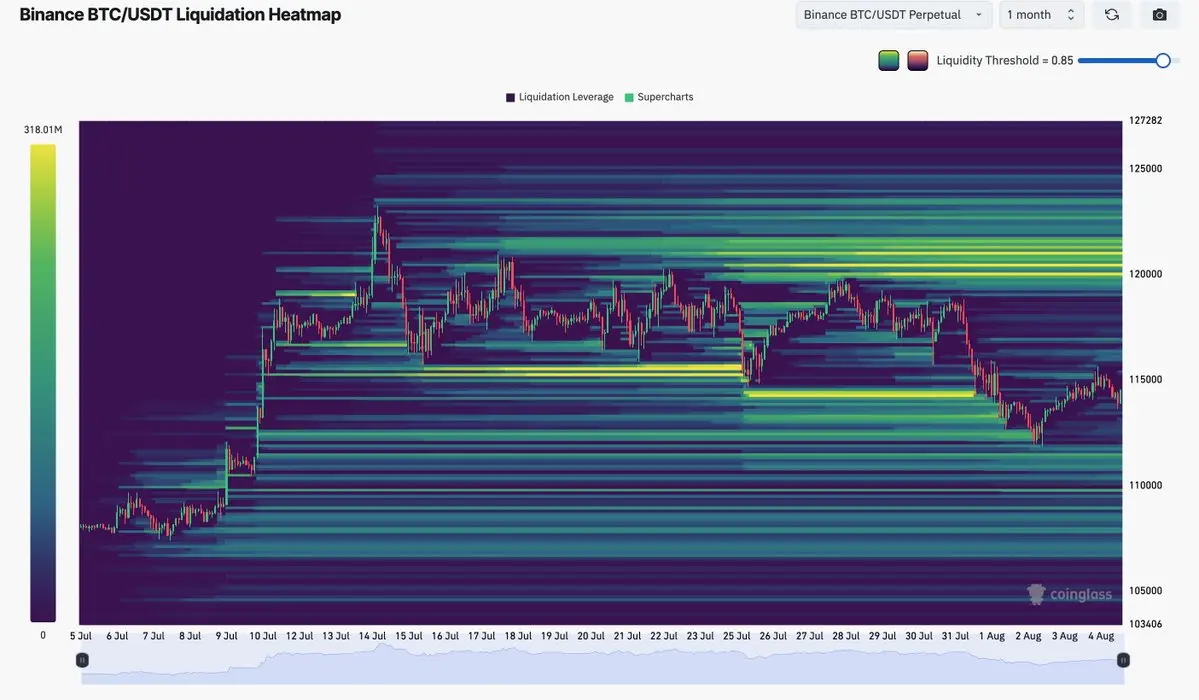Click the 5 Jul date label

pos(80,636)
